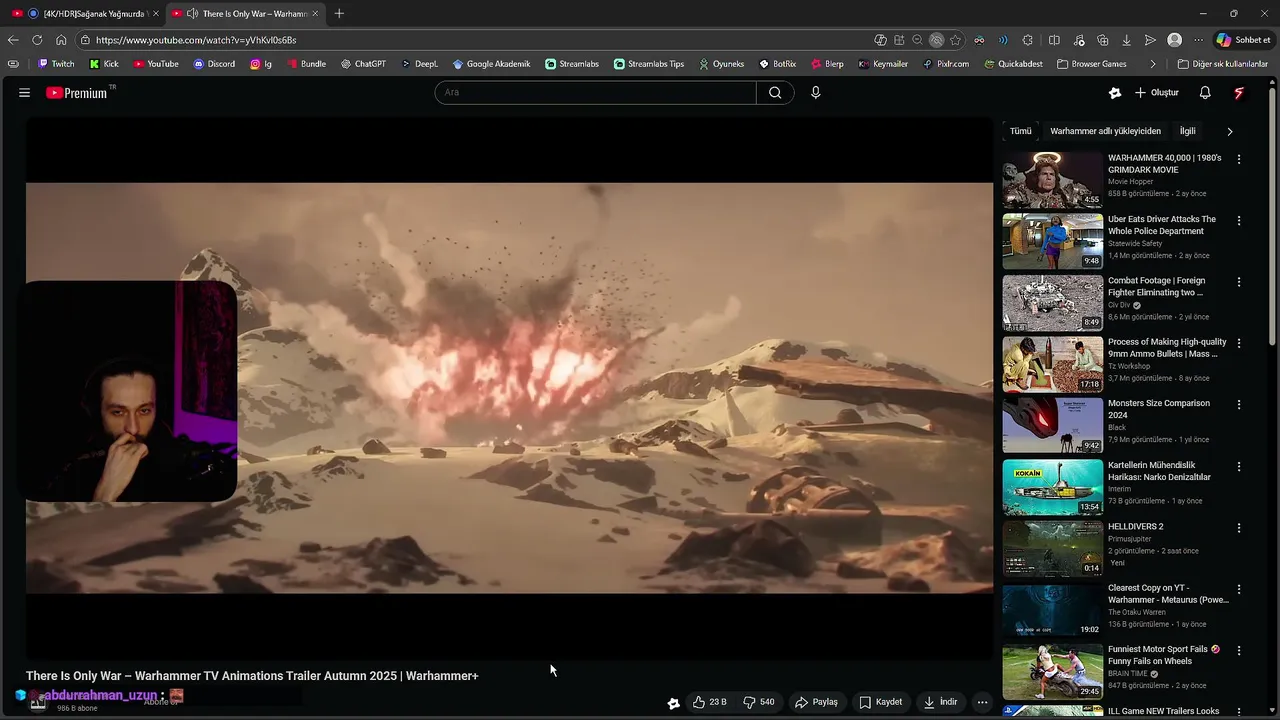The height and width of the screenshot is (720, 1280).
Task: Share the video with Paylaş
Action: pos(816,702)
